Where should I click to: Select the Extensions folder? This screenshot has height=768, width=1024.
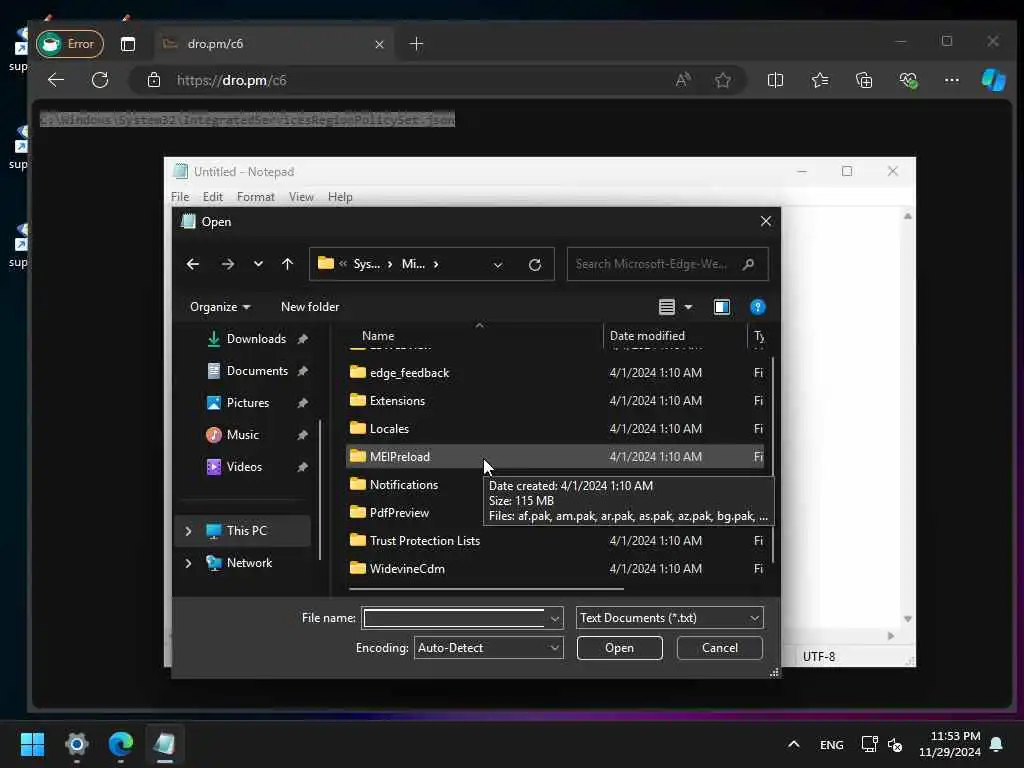(x=555, y=401)
